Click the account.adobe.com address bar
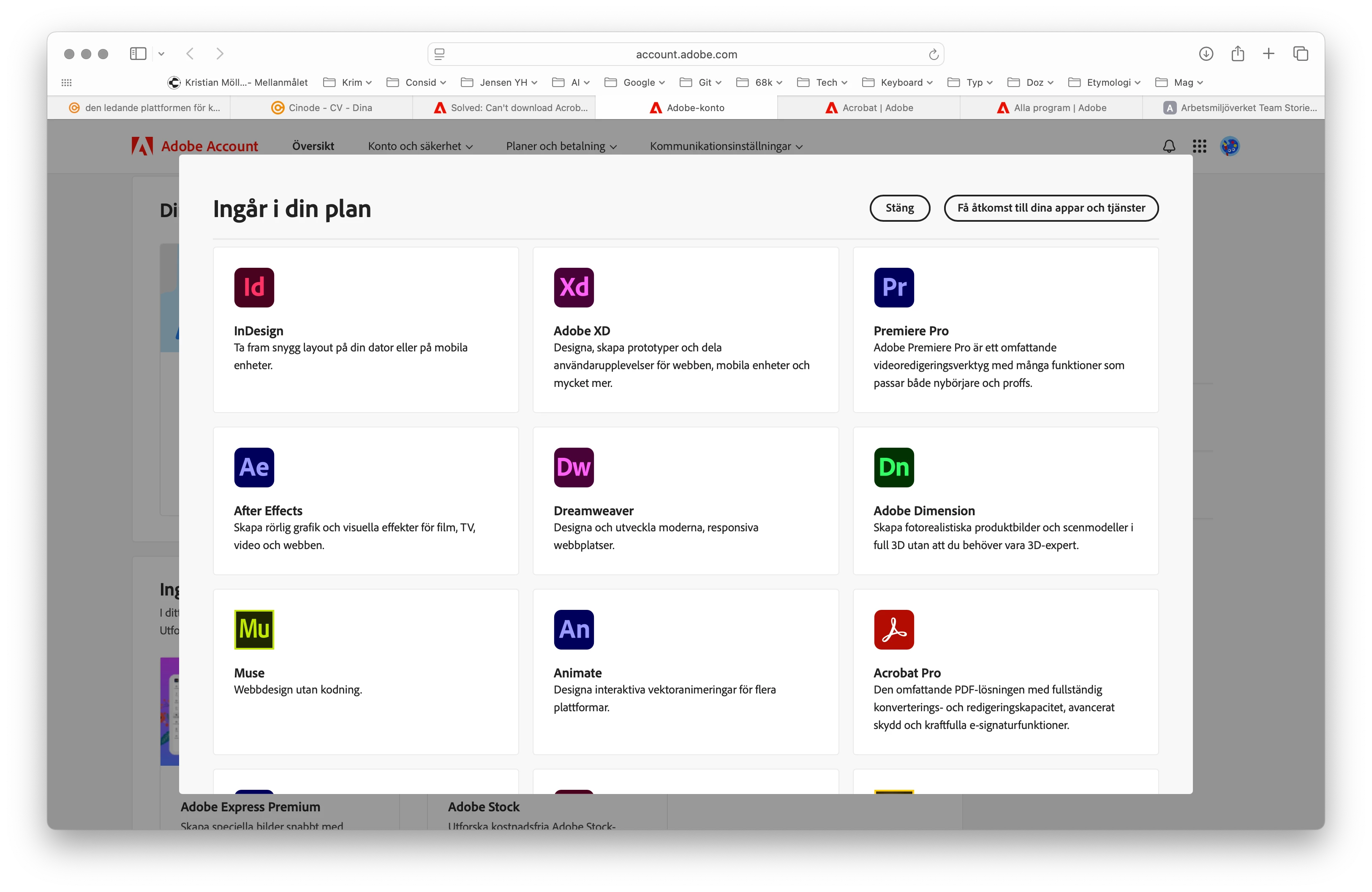 (x=686, y=54)
